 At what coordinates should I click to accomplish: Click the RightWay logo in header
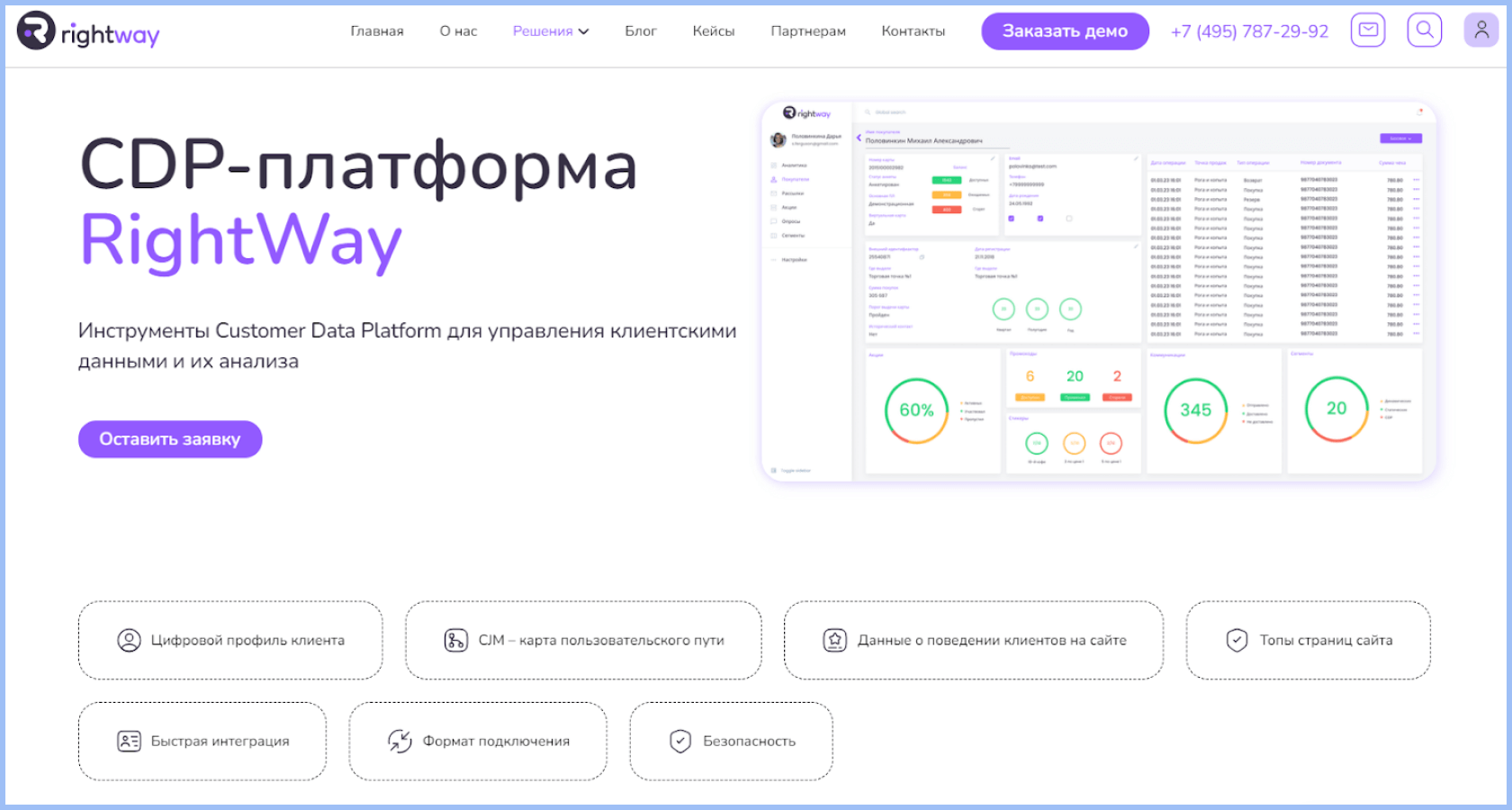88,31
